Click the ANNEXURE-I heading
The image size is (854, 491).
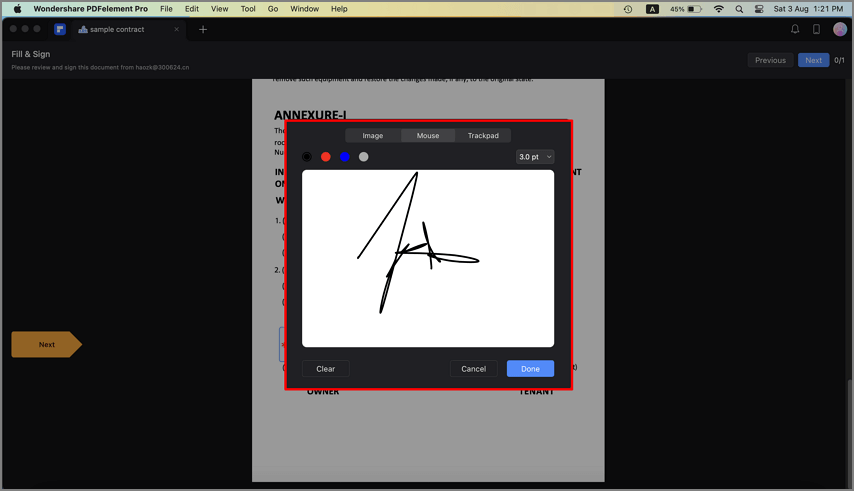[x=310, y=115]
